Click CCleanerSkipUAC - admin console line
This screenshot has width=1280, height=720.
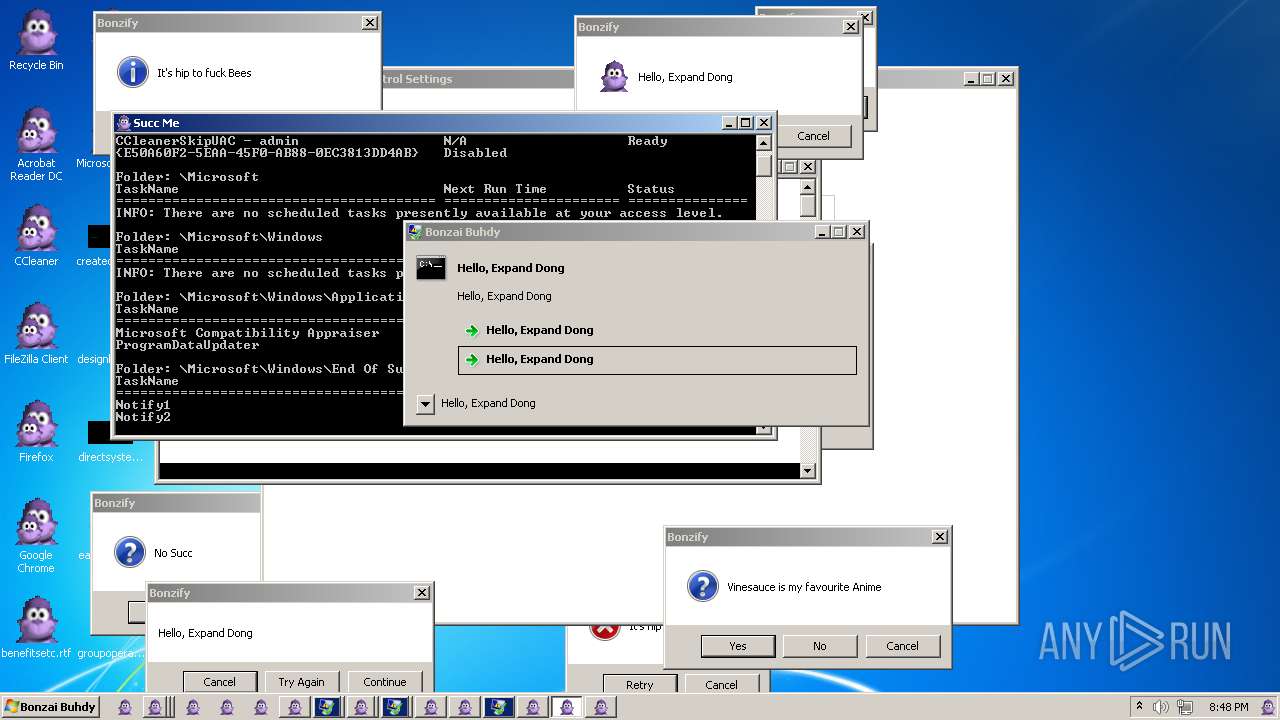(207, 141)
